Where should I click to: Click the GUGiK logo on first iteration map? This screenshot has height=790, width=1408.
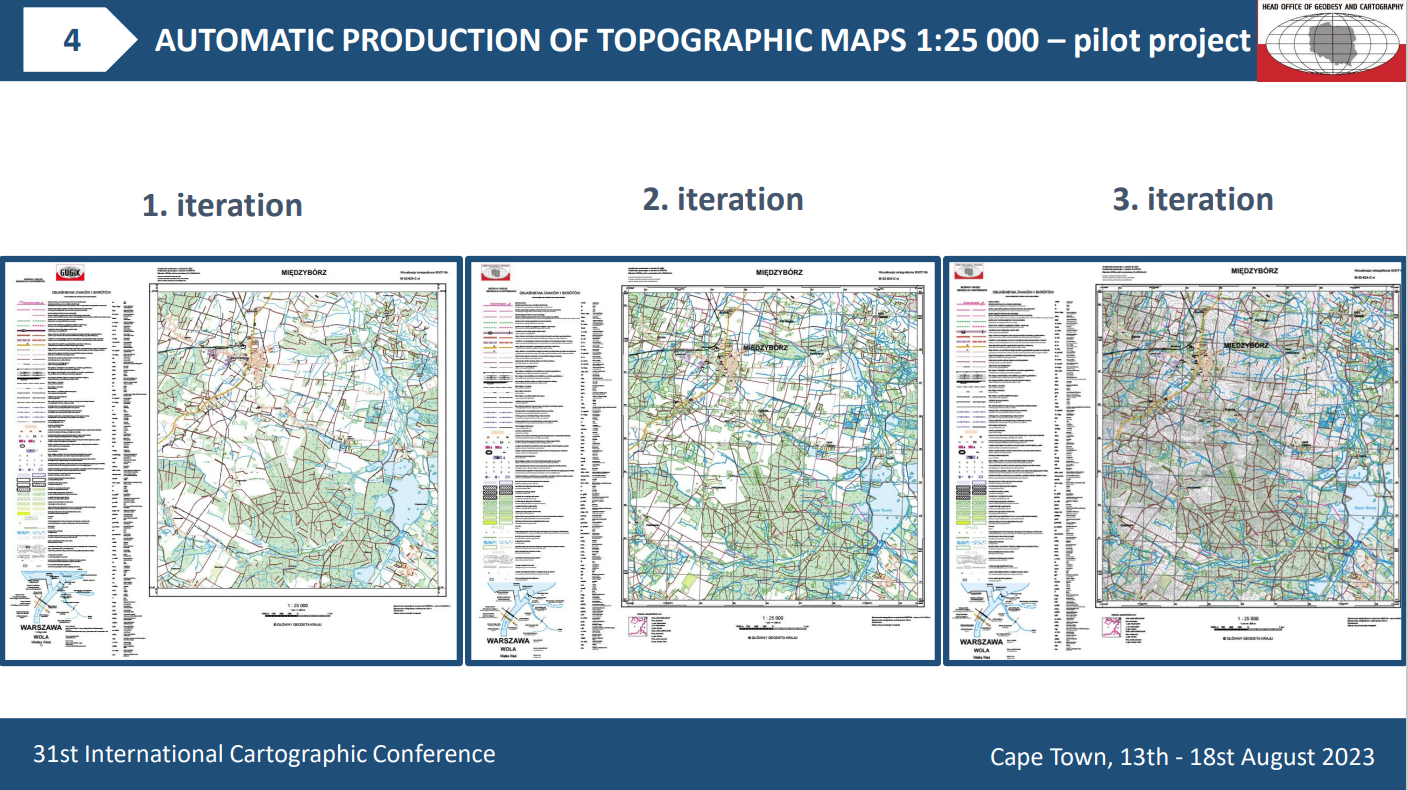(71, 271)
